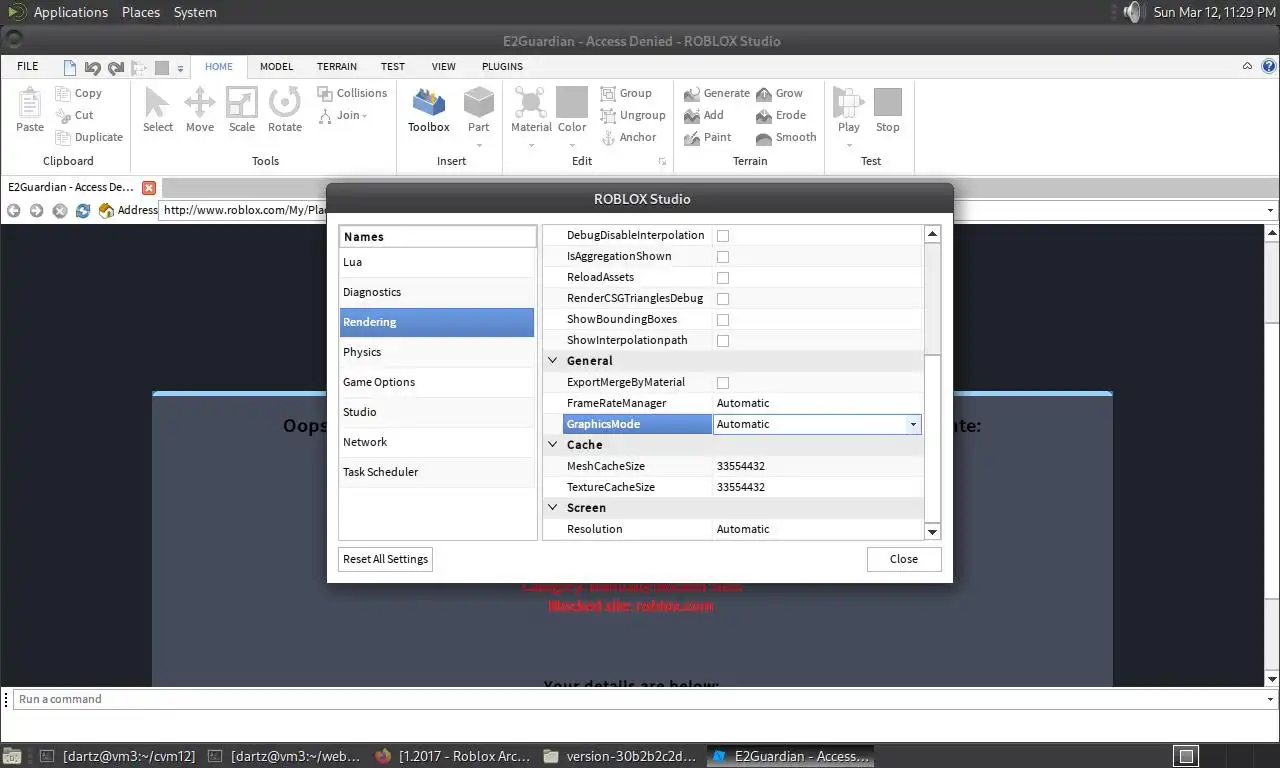
Task: Open the Color swatch picker
Action: (572, 110)
